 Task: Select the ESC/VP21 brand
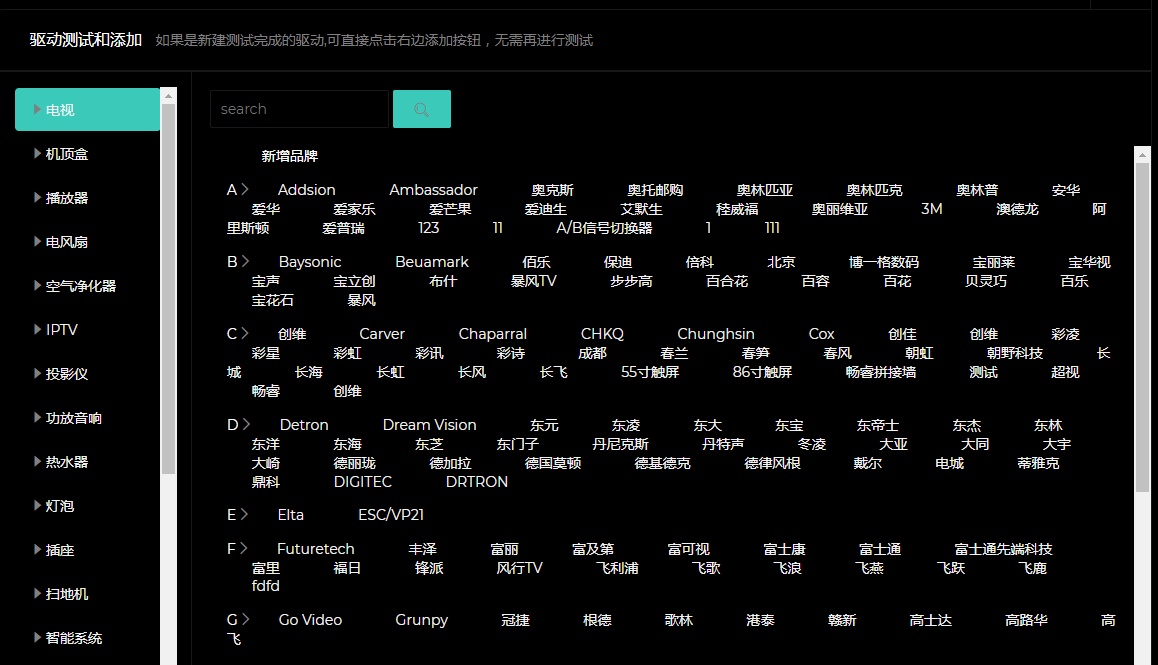(391, 514)
